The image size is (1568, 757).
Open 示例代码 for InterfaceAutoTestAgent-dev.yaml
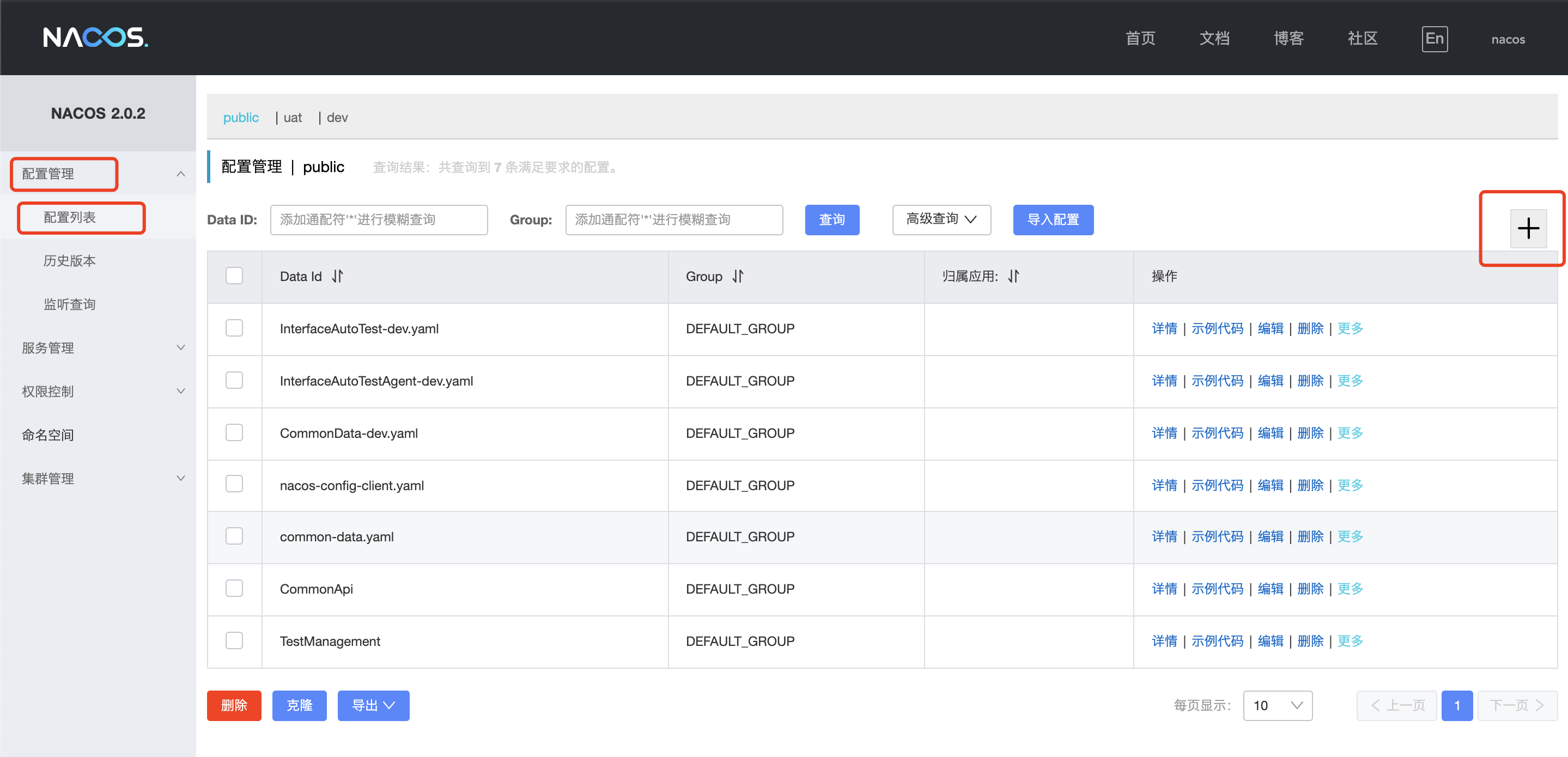(x=1217, y=381)
